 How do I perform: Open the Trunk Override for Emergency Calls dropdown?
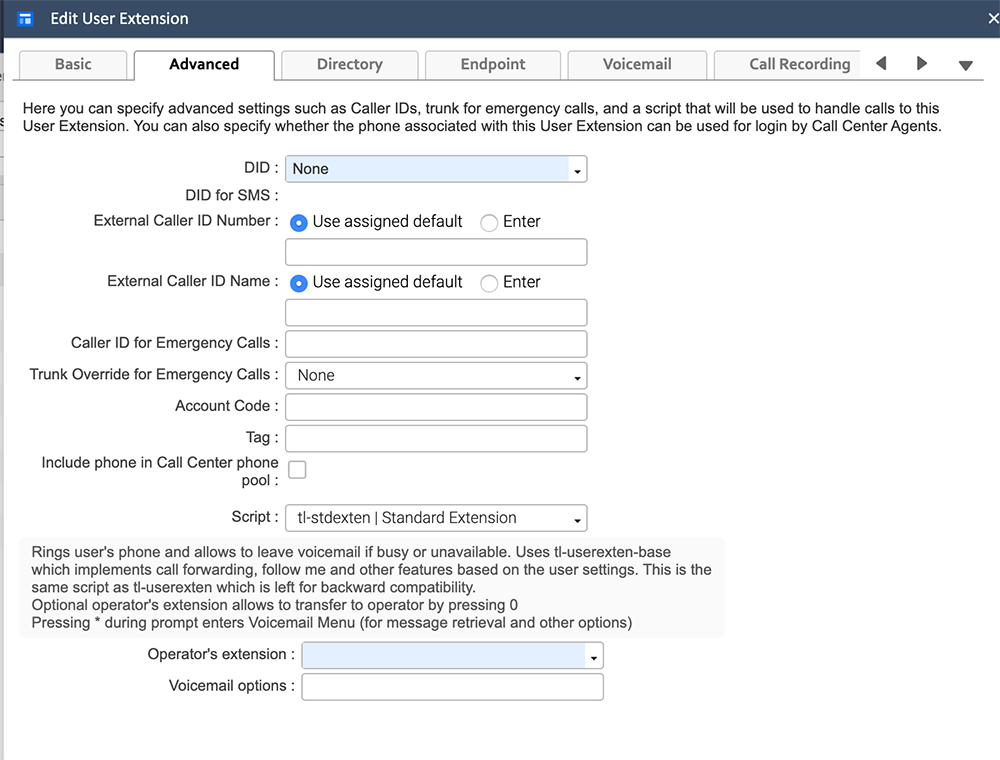coord(577,375)
